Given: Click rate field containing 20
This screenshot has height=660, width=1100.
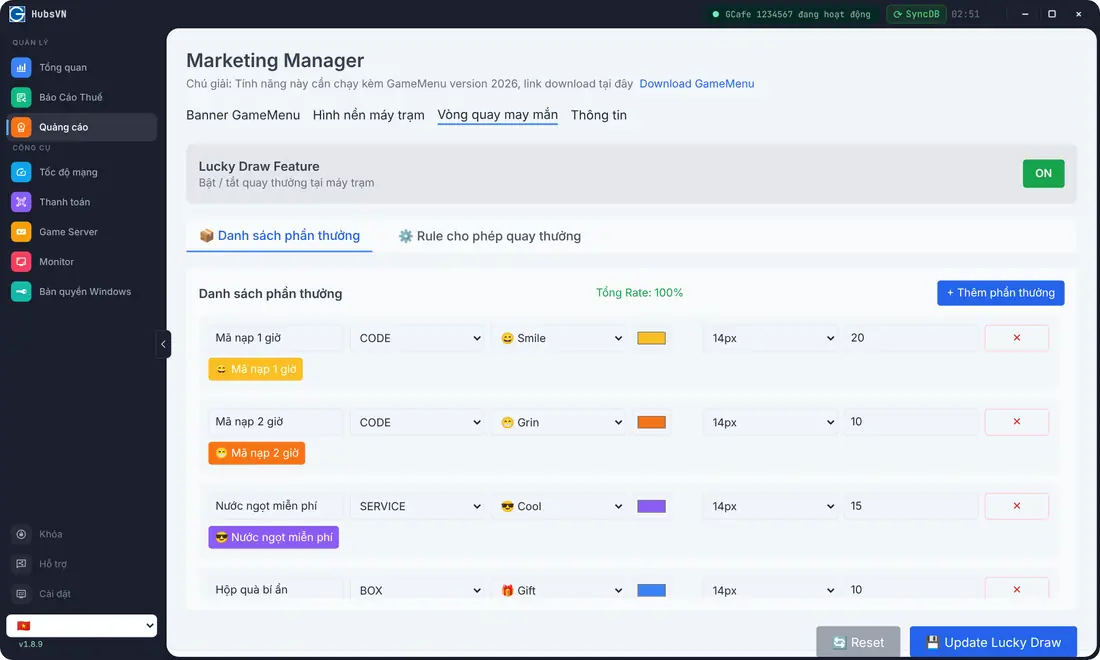Looking at the screenshot, I should click(911, 338).
